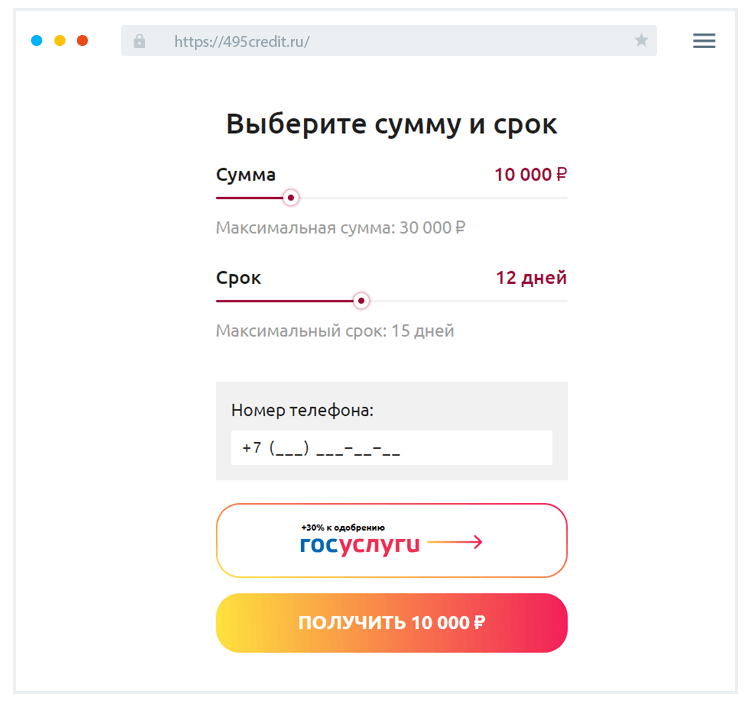Click the red window control dot
The height and width of the screenshot is (709, 751).
(x=83, y=41)
